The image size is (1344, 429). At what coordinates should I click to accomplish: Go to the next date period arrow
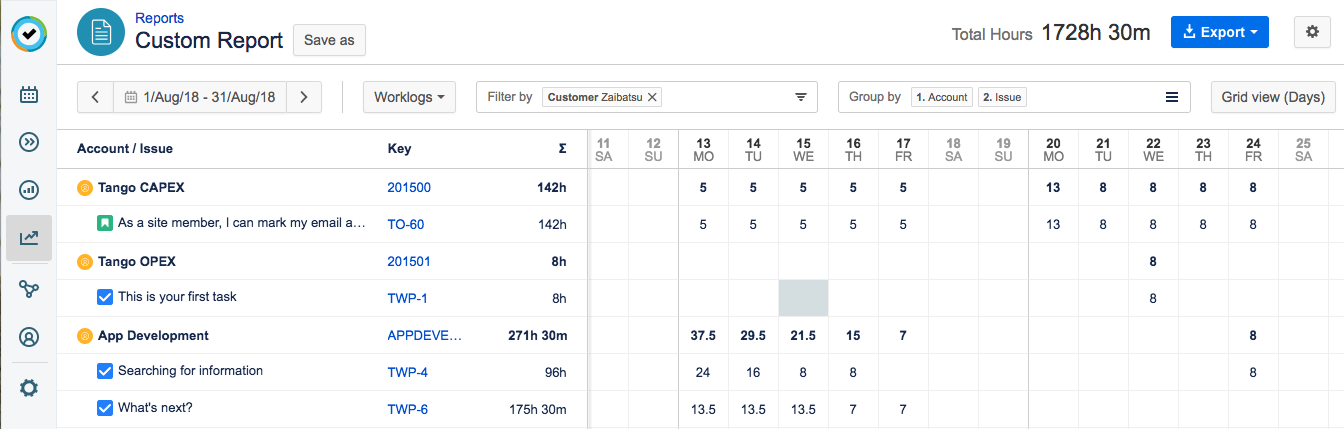pos(304,97)
